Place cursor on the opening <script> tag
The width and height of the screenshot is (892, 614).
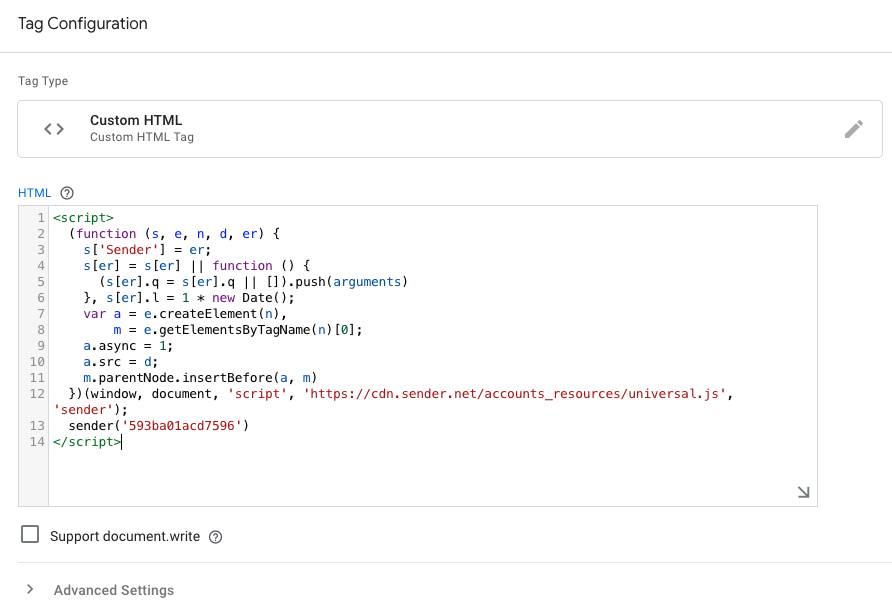pyautogui.click(x=84, y=218)
